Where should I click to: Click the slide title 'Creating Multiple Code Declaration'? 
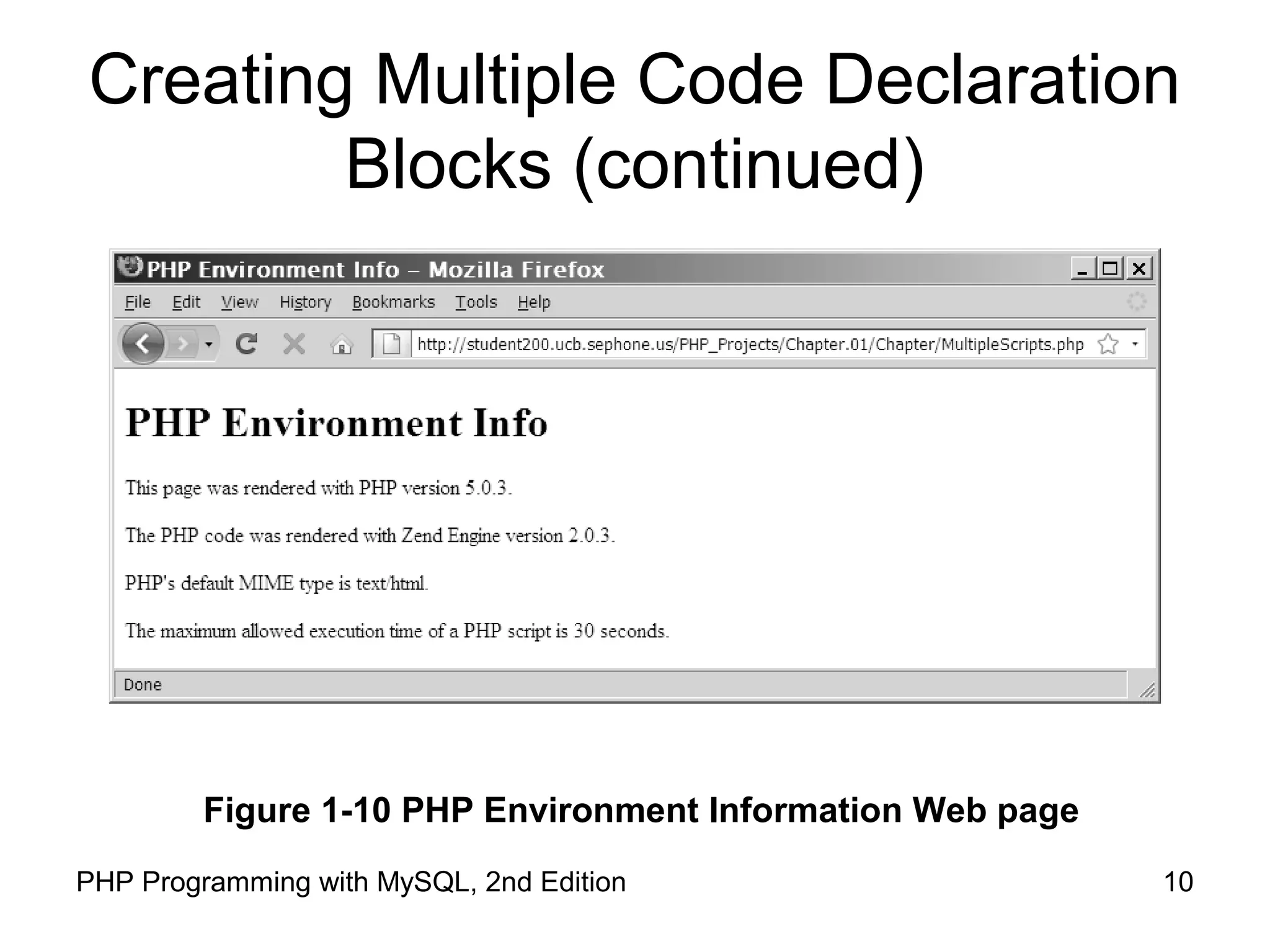click(634, 80)
